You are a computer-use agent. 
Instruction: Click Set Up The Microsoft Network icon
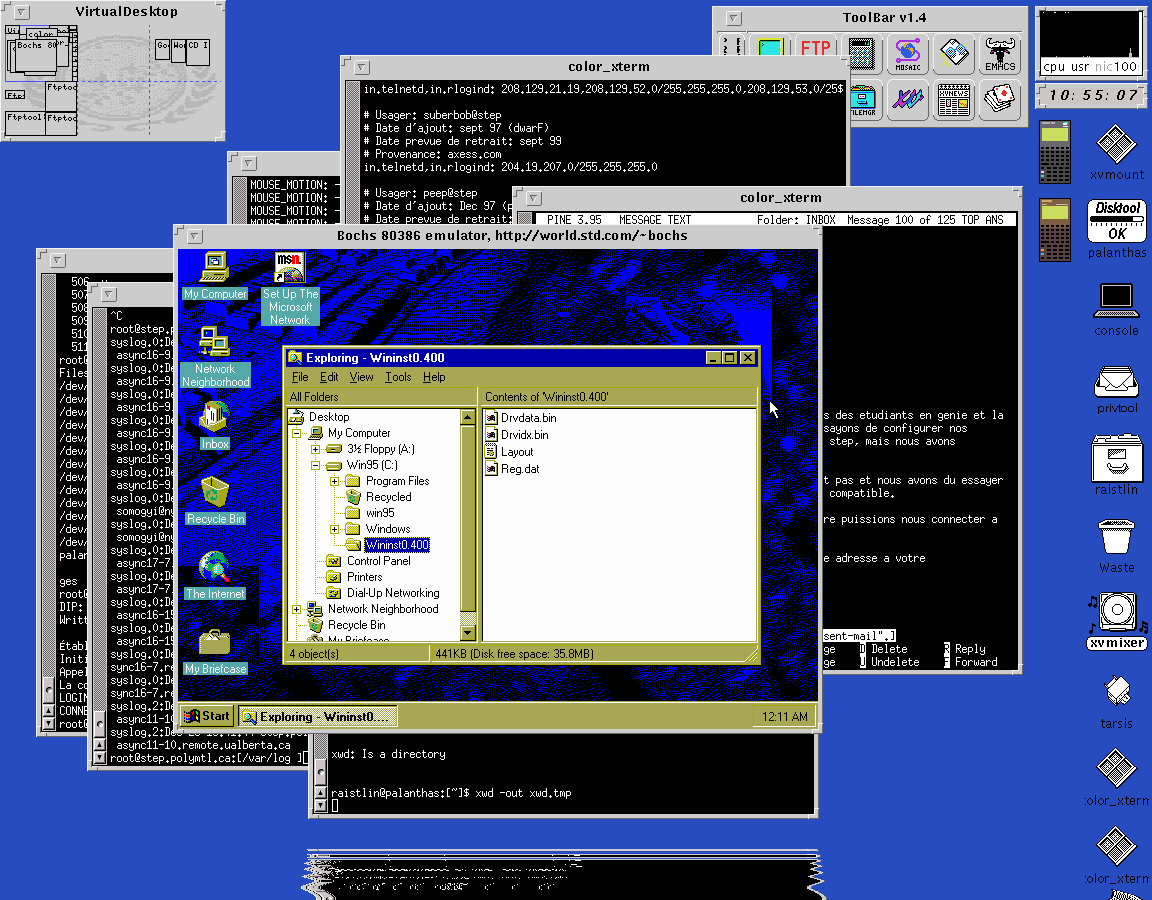(x=289, y=288)
